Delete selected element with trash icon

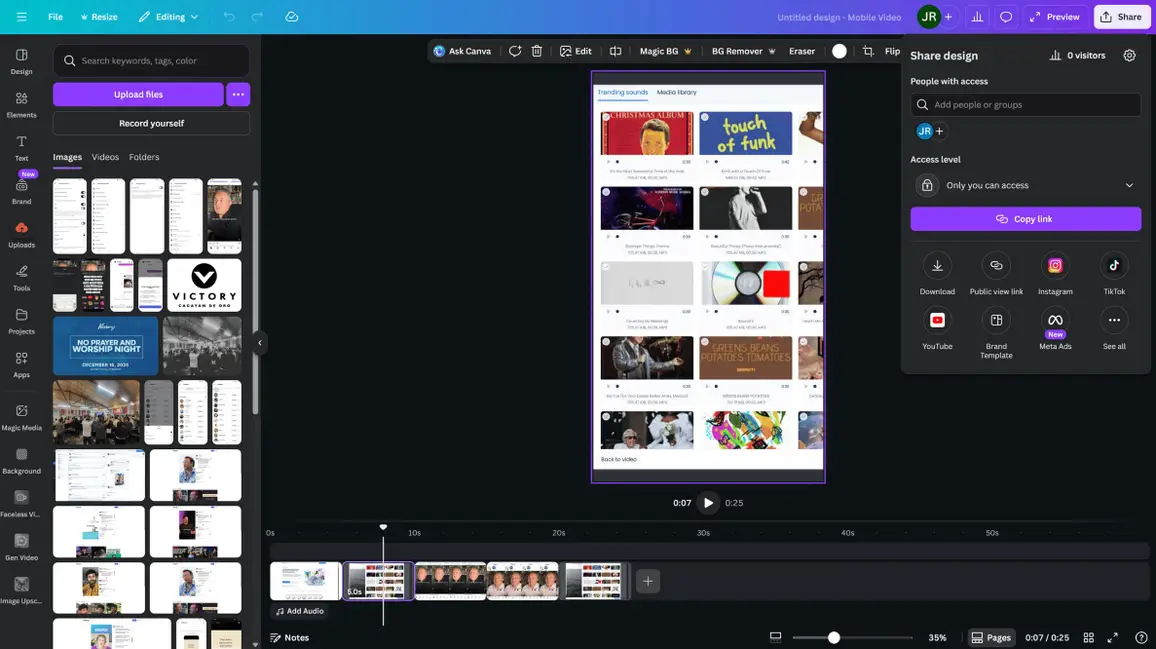[537, 51]
